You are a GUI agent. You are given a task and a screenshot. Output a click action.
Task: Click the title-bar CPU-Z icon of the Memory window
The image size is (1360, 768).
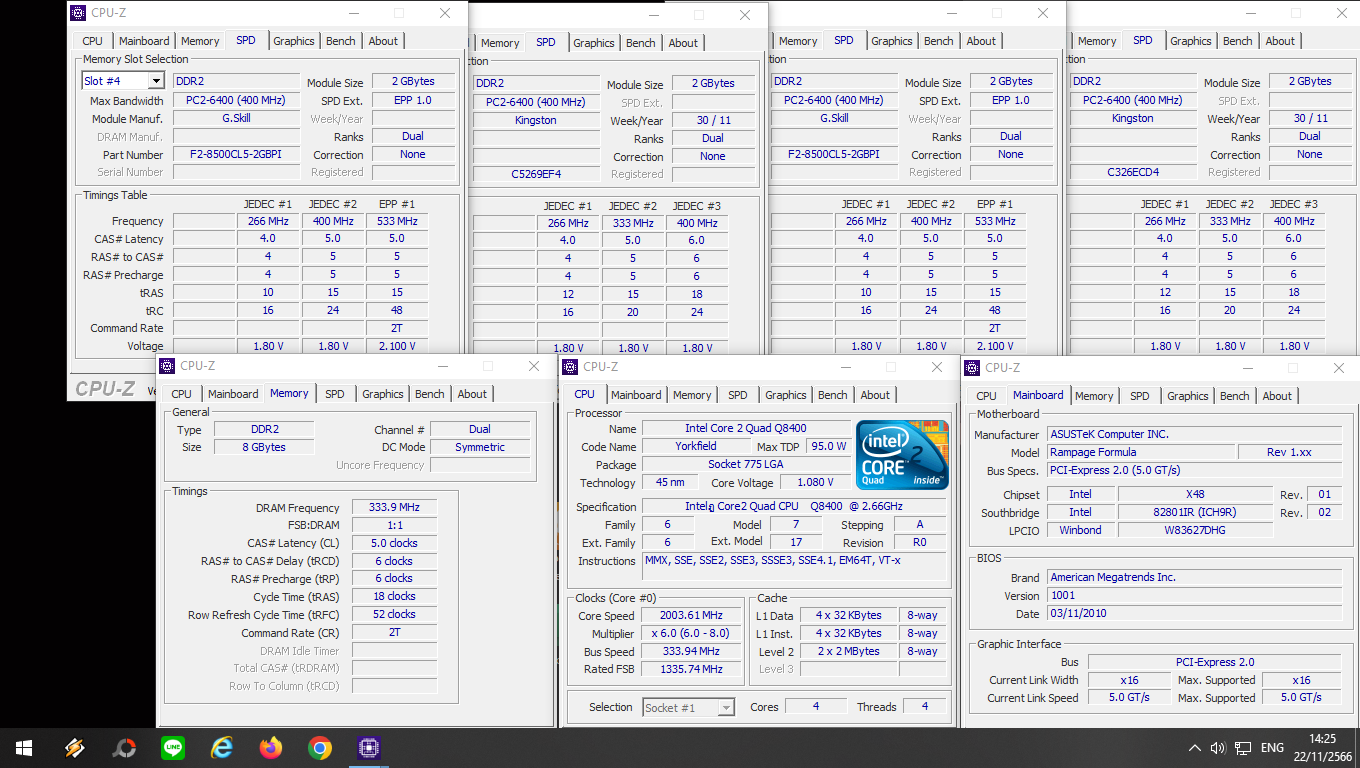167,366
